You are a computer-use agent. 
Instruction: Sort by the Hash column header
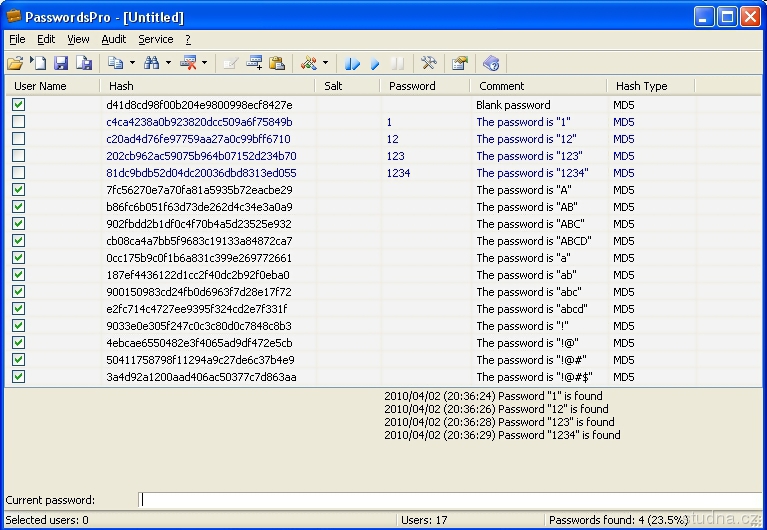tap(212, 86)
